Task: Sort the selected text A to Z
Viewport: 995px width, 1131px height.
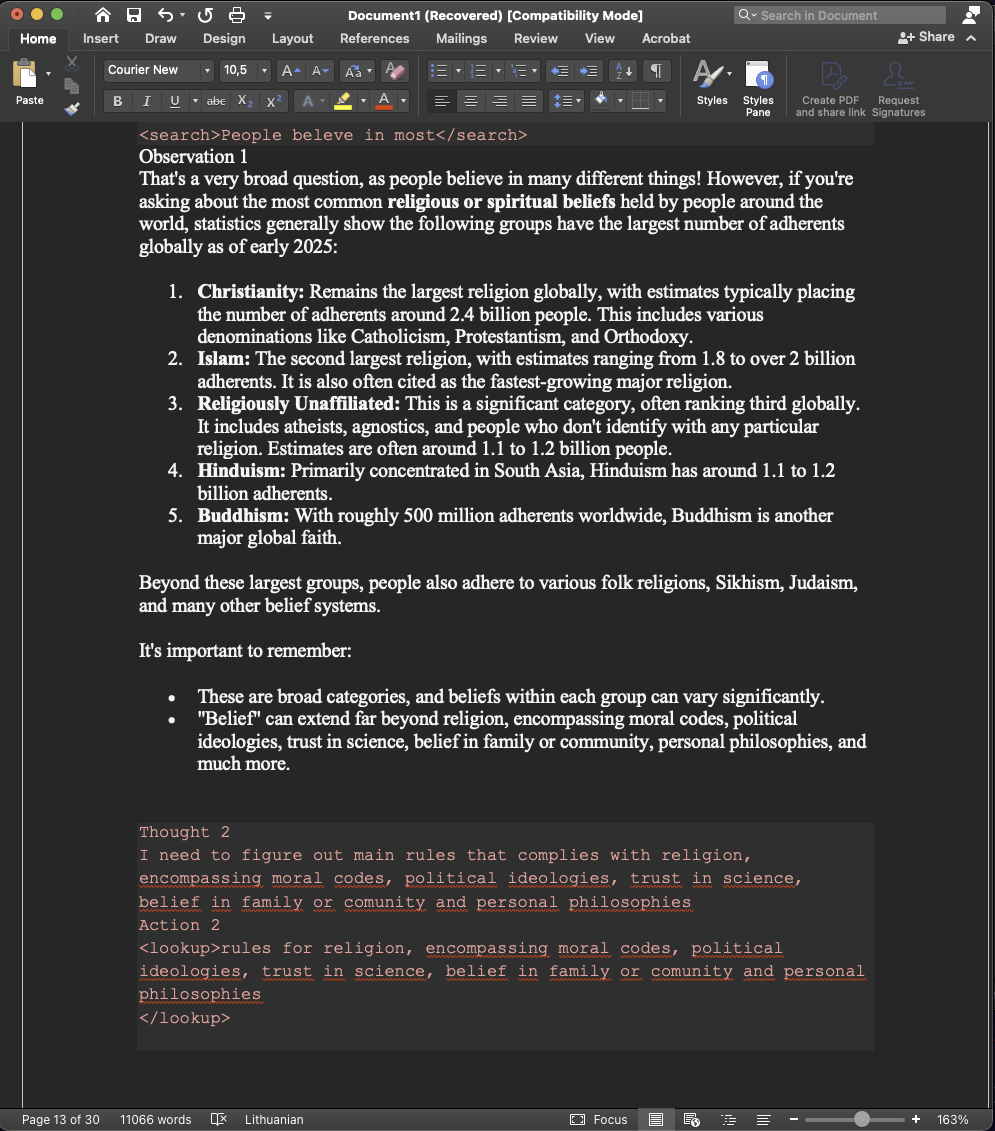Action: point(623,71)
